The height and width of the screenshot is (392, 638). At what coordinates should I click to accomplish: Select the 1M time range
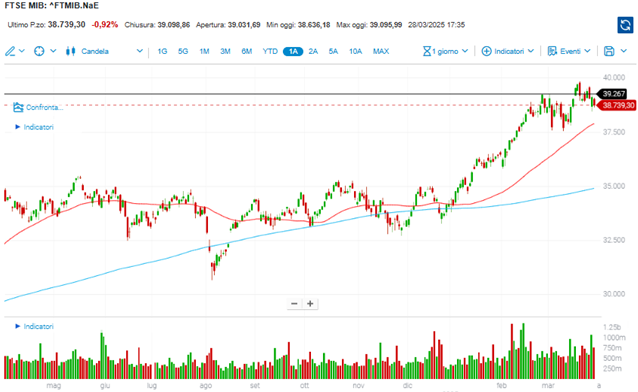click(x=204, y=51)
